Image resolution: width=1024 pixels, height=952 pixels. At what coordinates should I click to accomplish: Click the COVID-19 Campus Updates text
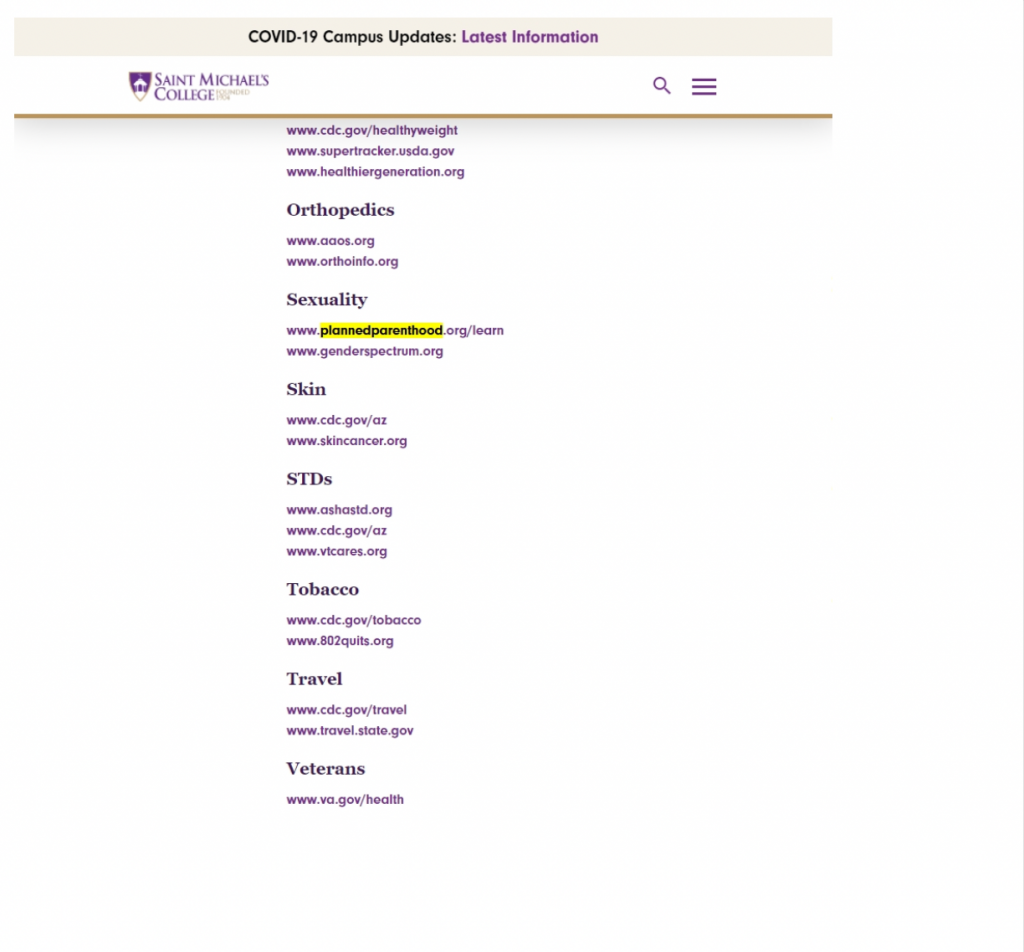[352, 37]
